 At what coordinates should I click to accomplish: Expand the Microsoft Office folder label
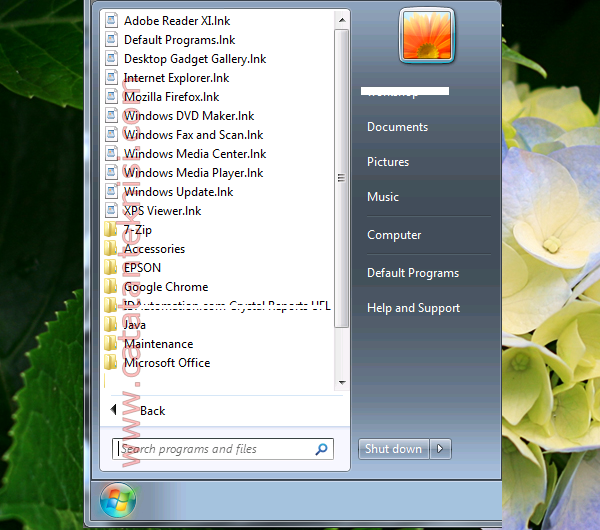pyautogui.click(x=167, y=363)
